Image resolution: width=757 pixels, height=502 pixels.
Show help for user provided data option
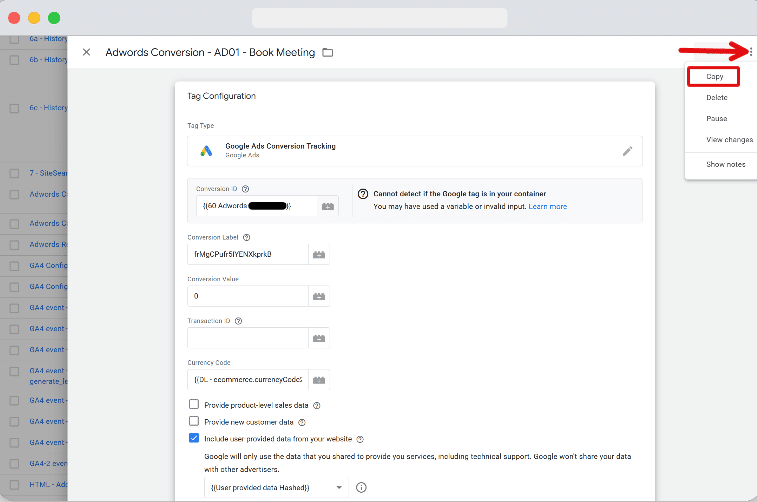(x=360, y=439)
